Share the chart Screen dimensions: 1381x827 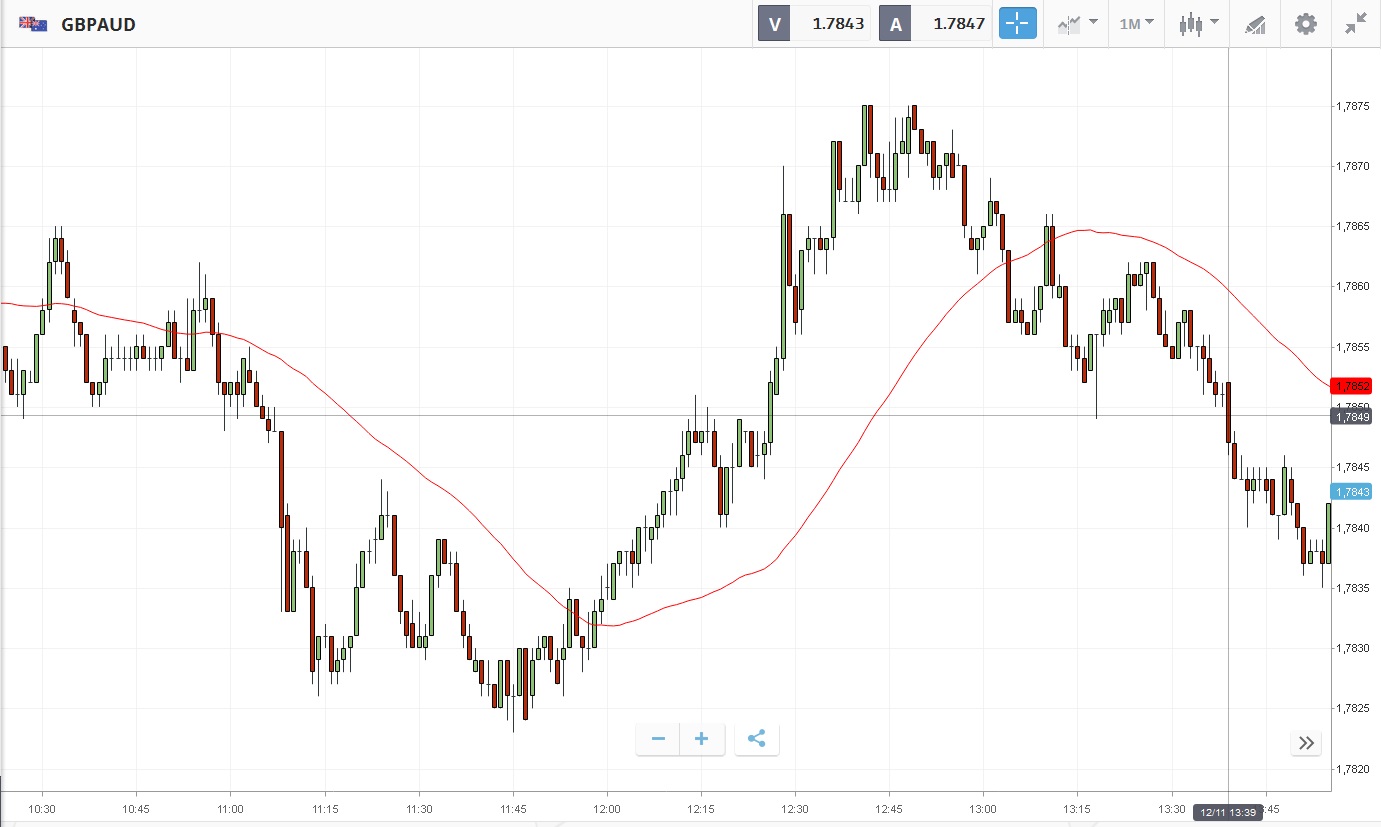coord(757,739)
